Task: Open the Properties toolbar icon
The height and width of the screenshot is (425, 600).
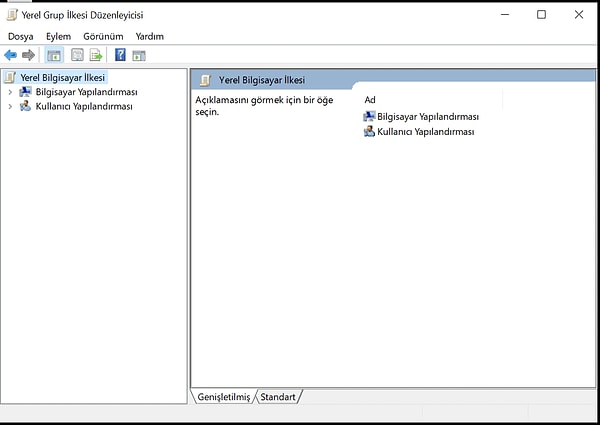Action: [77, 55]
